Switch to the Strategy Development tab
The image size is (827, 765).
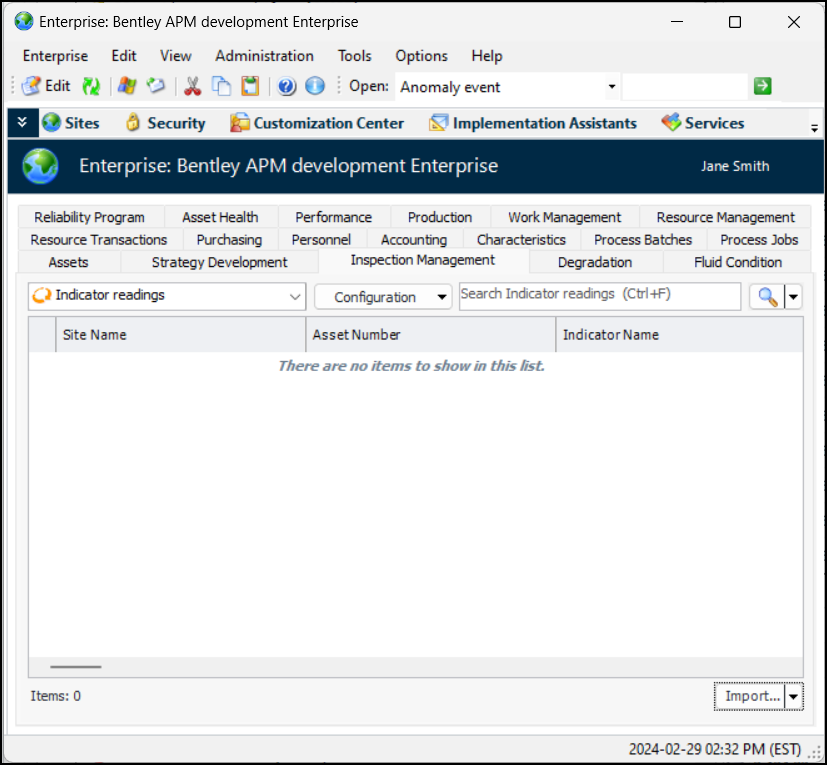(219, 262)
